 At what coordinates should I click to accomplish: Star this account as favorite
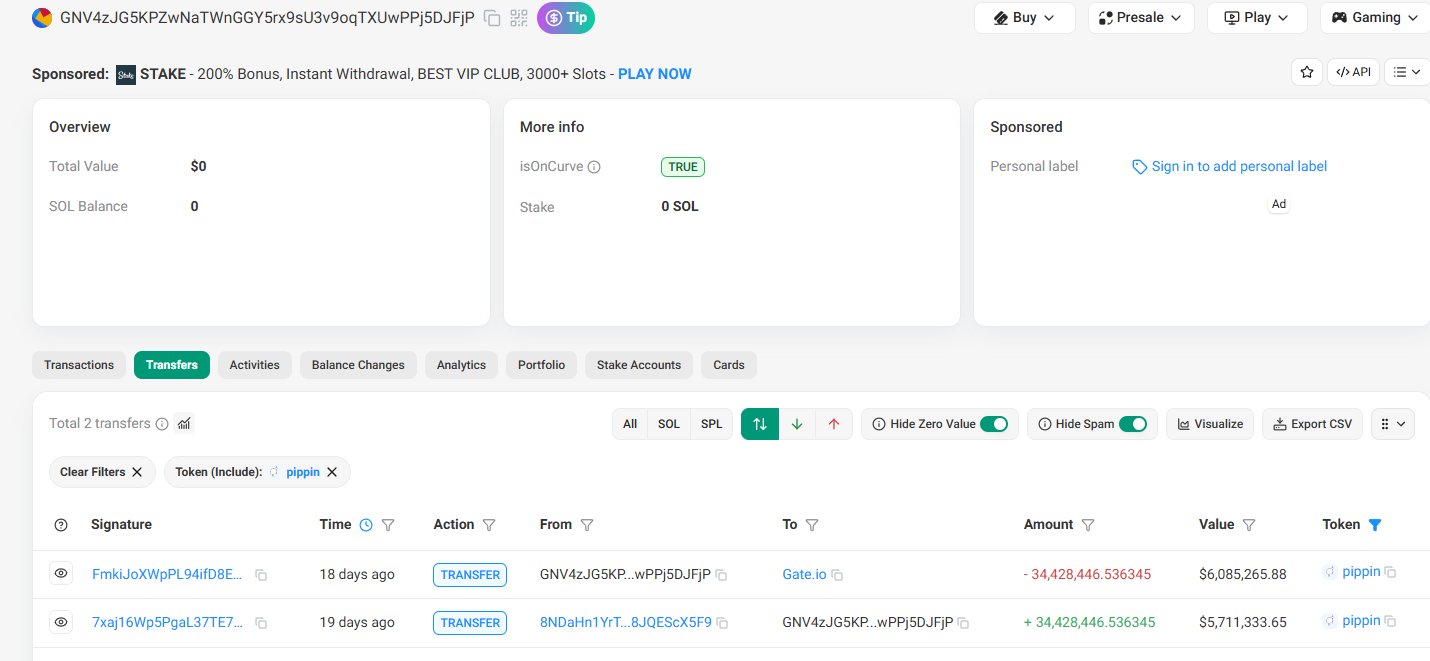(x=1305, y=72)
